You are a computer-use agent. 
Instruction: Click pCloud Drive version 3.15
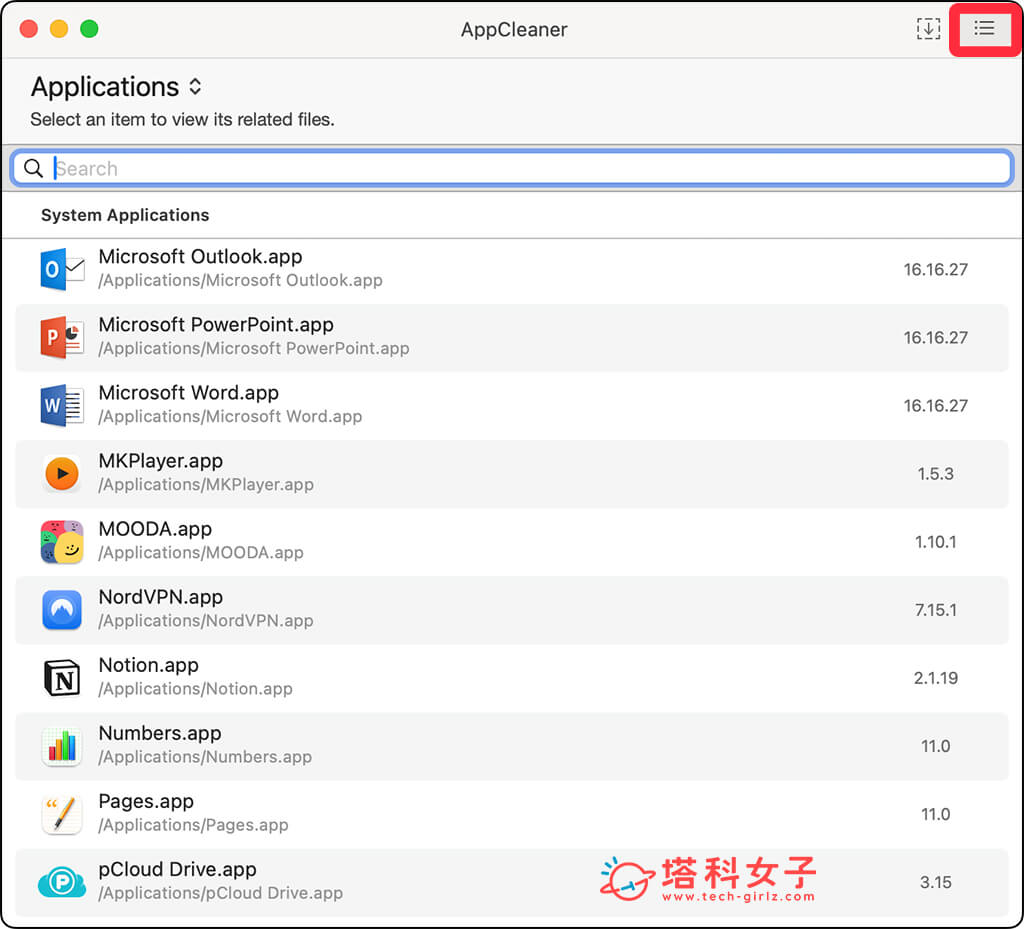point(935,882)
